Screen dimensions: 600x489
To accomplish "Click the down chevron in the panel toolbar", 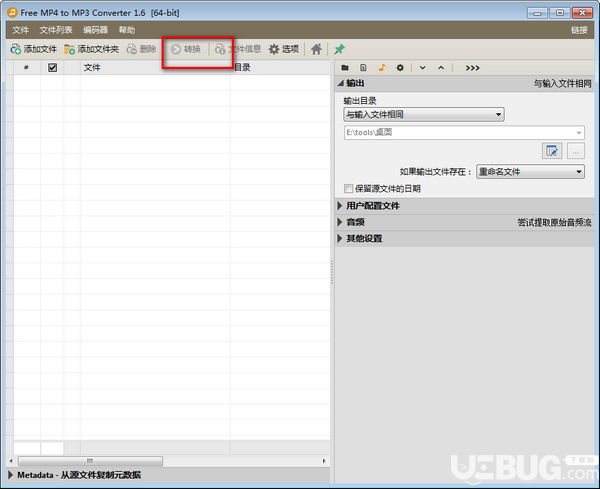I will click(422, 68).
